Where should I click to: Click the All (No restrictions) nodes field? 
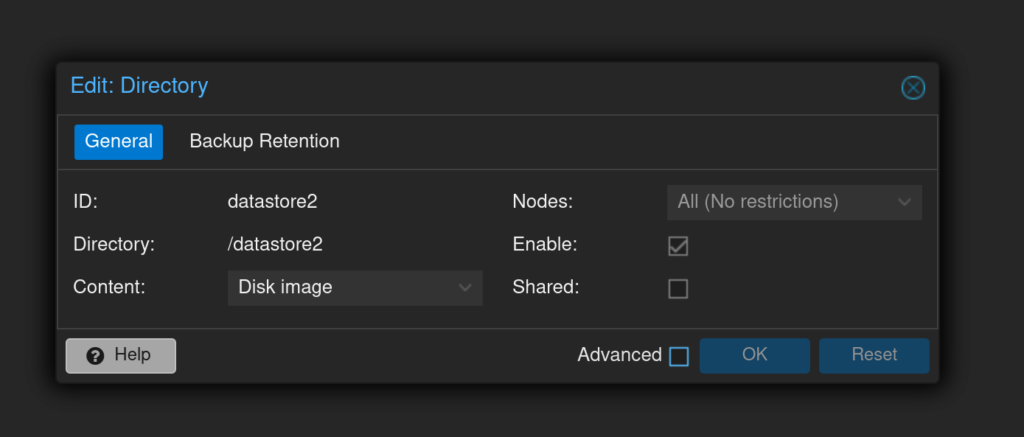pos(780,202)
